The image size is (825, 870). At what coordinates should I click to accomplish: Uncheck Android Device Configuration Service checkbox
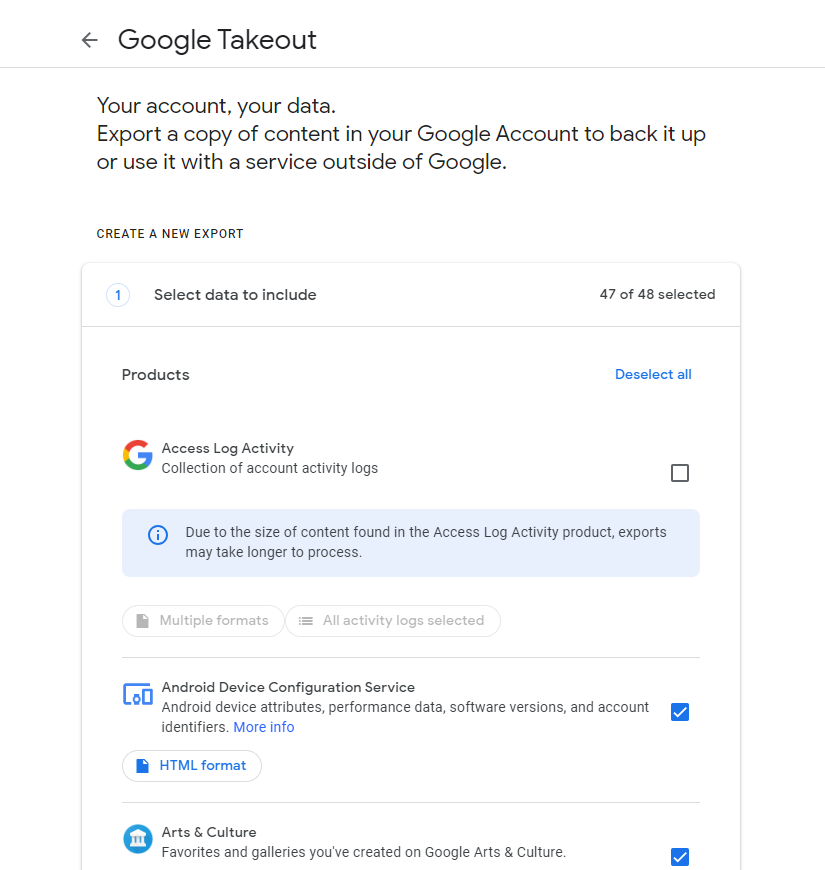tap(680, 712)
